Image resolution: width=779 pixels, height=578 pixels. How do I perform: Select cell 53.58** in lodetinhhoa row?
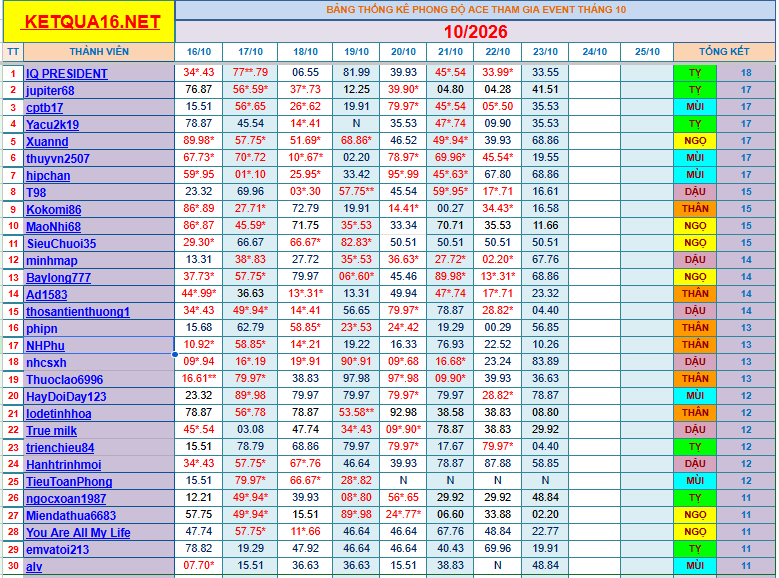(356, 413)
